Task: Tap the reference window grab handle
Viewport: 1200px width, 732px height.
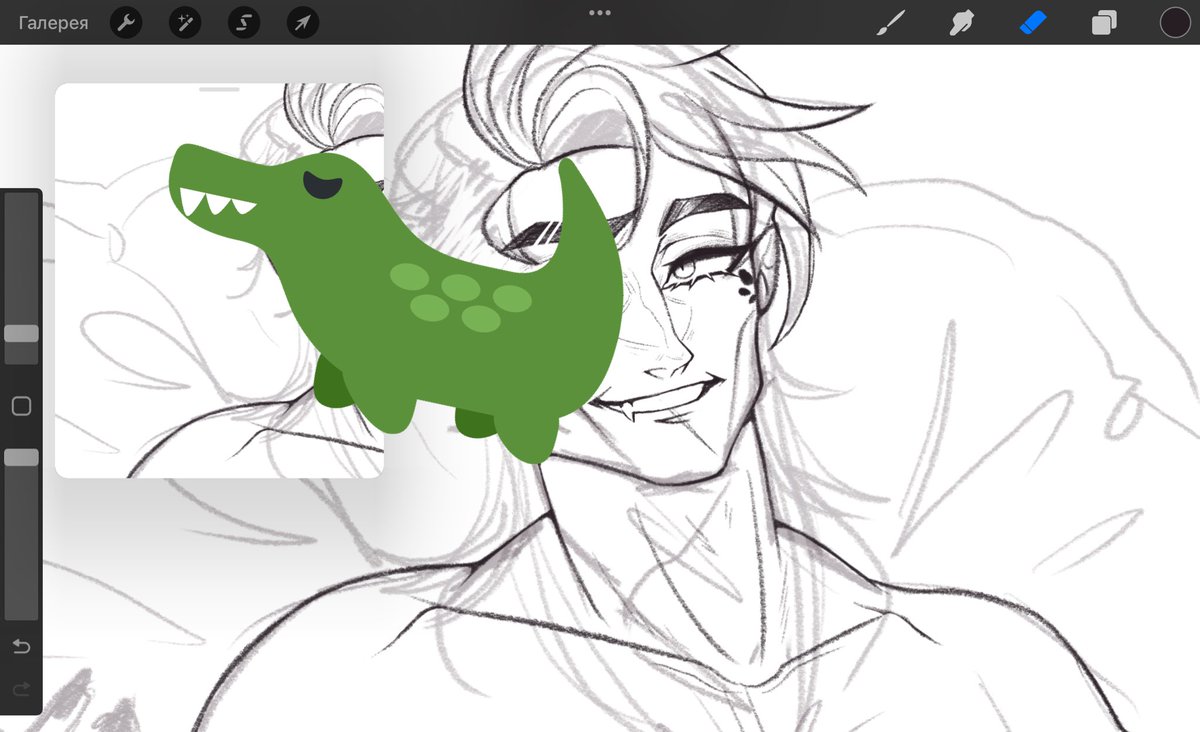Action: pyautogui.click(x=219, y=90)
